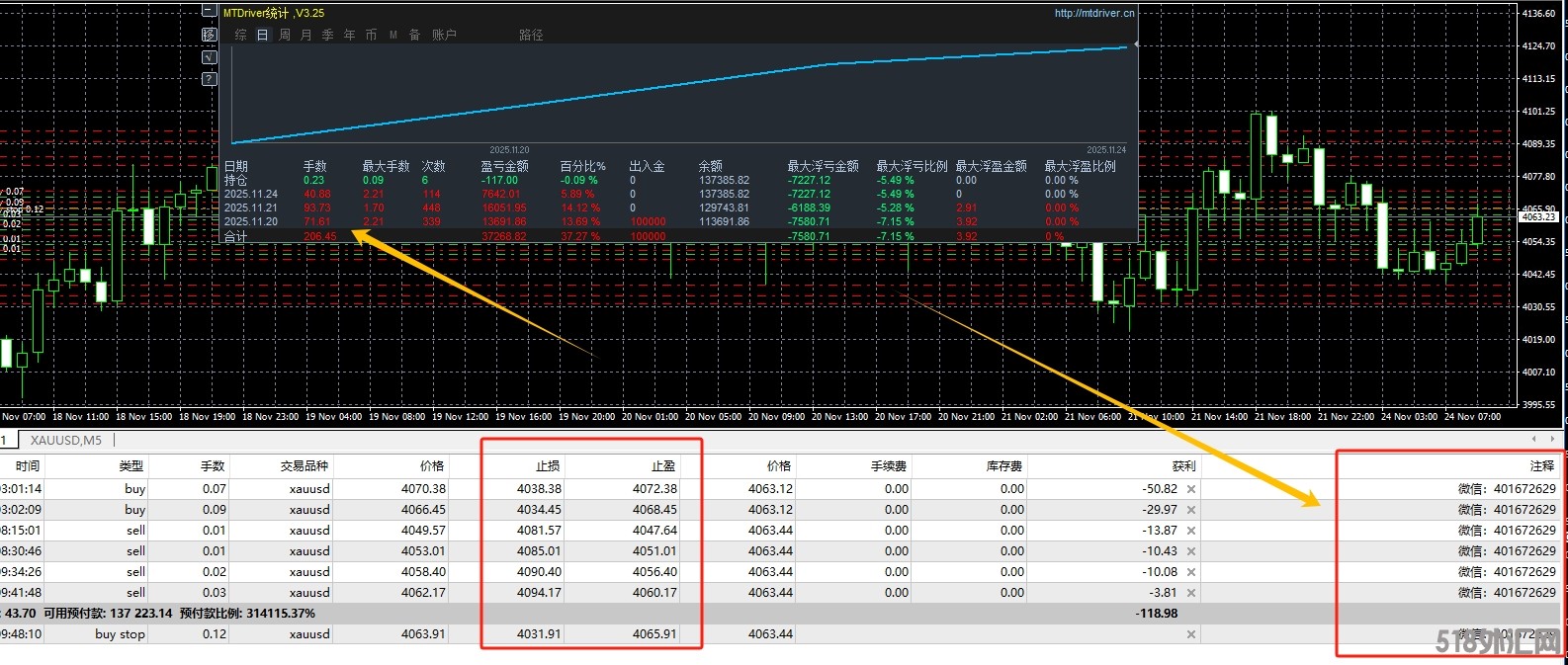Close the 4066.45 buy order via X
This screenshot has width=1568, height=665.
[1191, 510]
